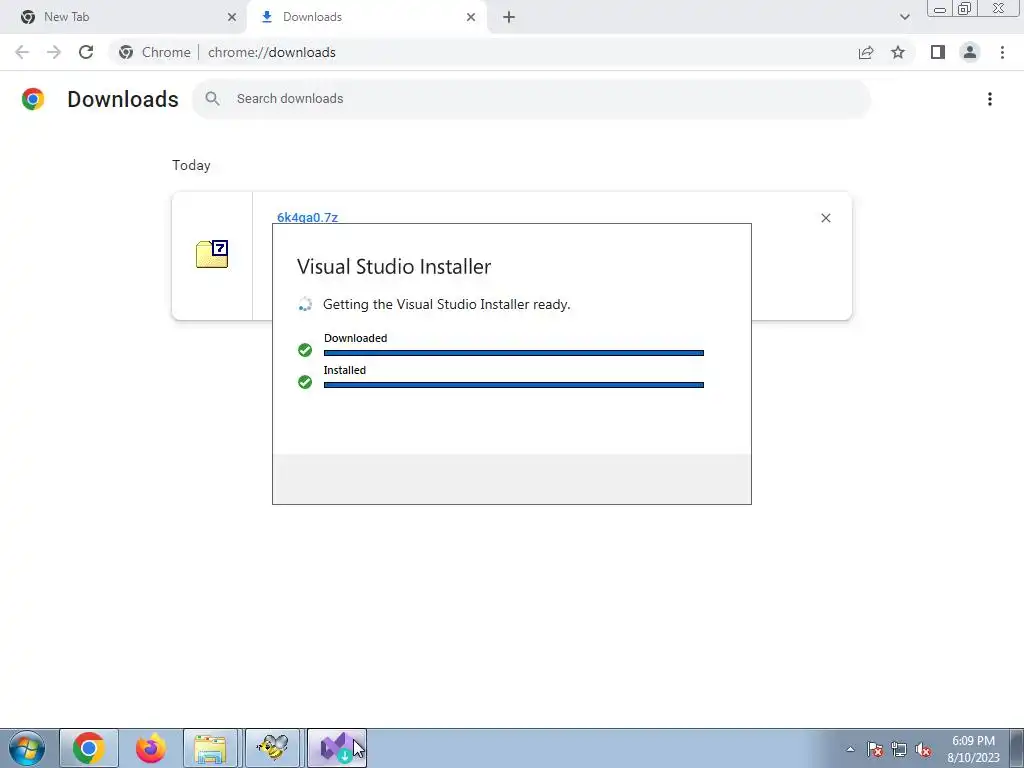The image size is (1024, 768).
Task: Click the Today heading
Action: click(x=191, y=165)
